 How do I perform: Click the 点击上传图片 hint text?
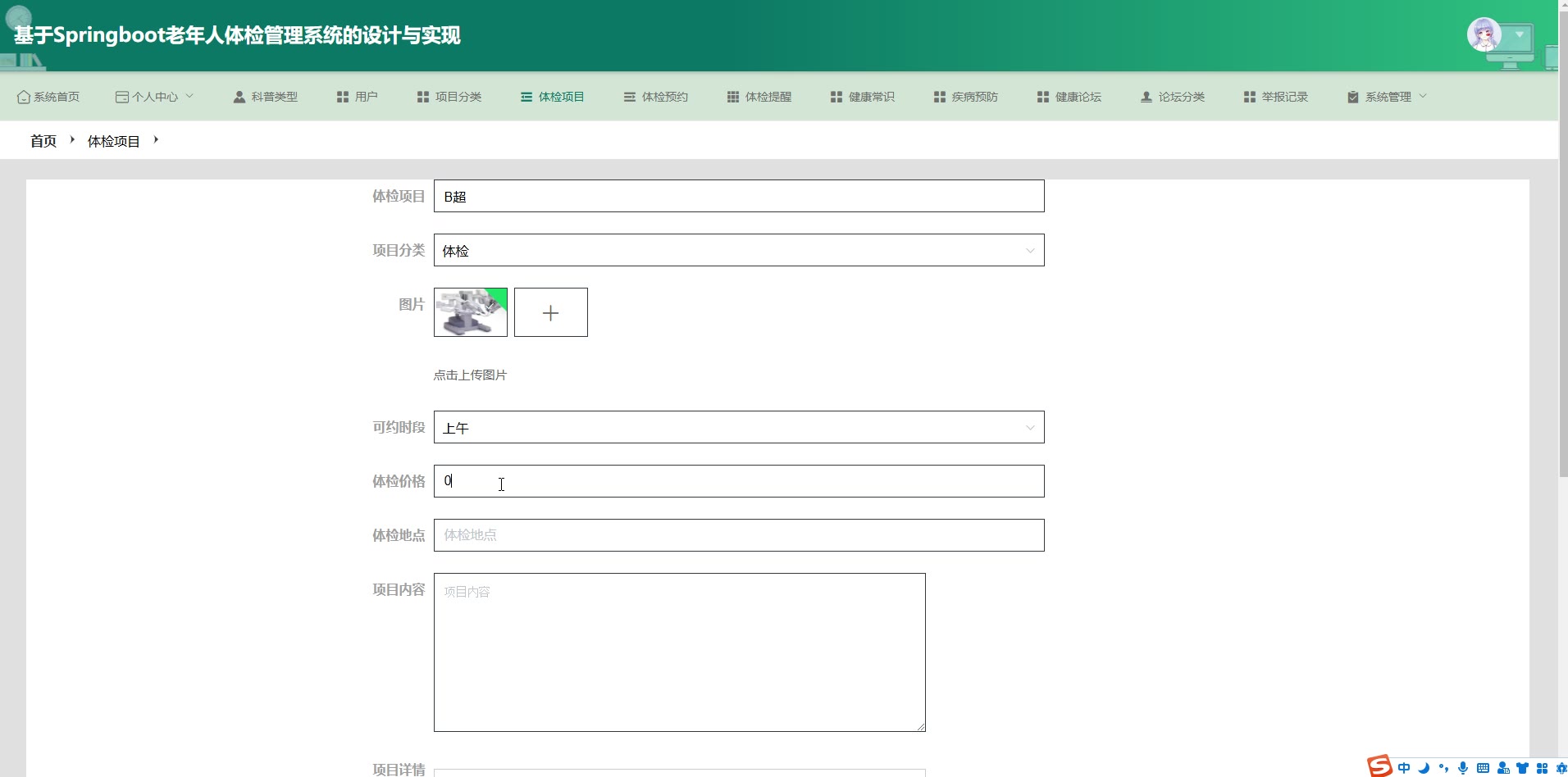pyautogui.click(x=470, y=375)
